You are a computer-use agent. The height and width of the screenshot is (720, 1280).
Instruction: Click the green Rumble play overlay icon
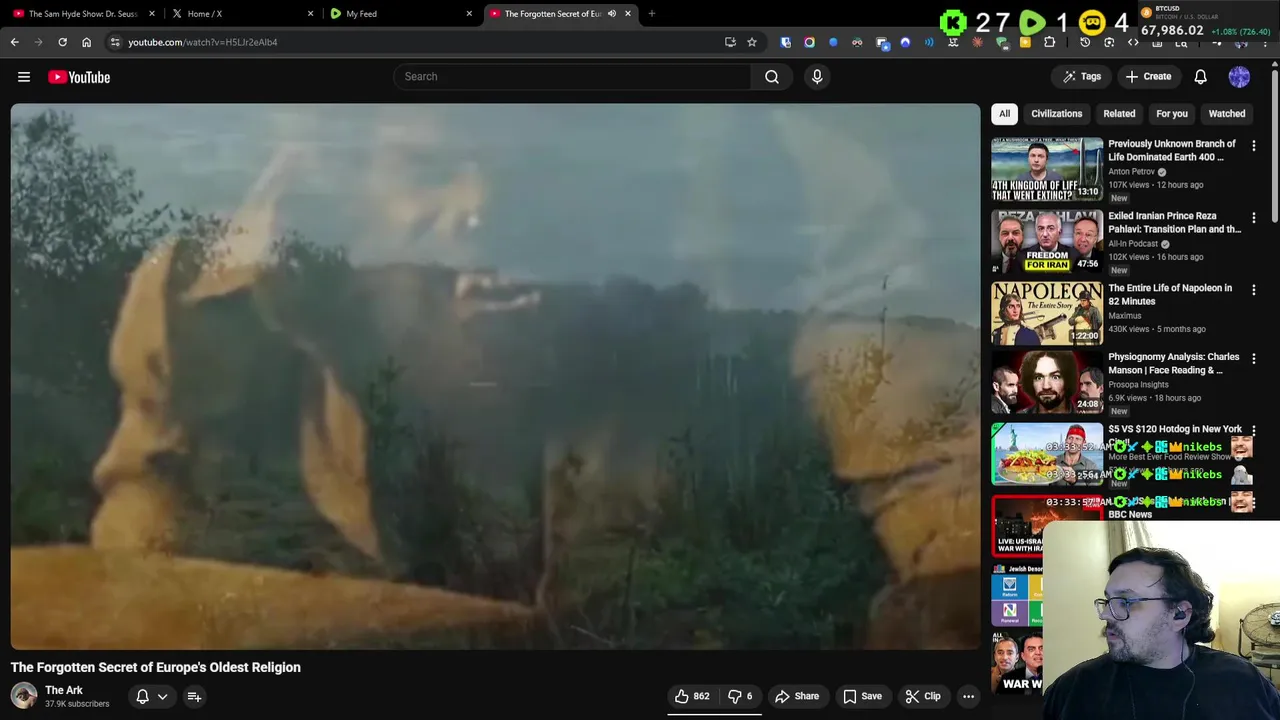tap(1032, 22)
